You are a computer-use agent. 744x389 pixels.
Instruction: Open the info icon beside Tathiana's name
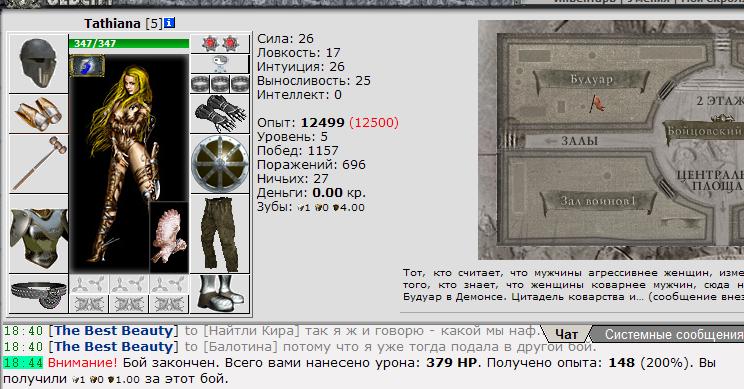coord(170,23)
